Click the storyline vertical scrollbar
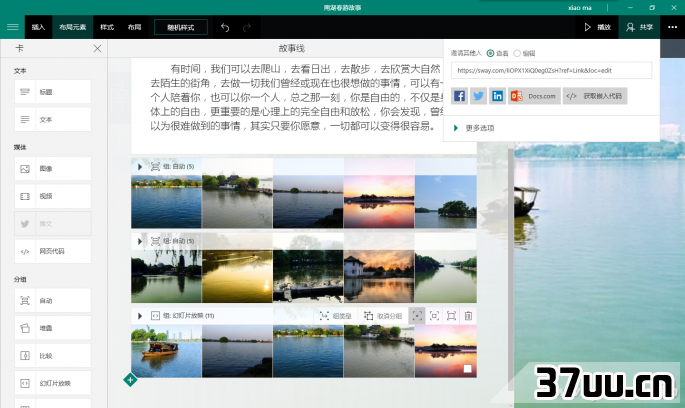Viewport: 685px width, 408px height. tap(511, 269)
